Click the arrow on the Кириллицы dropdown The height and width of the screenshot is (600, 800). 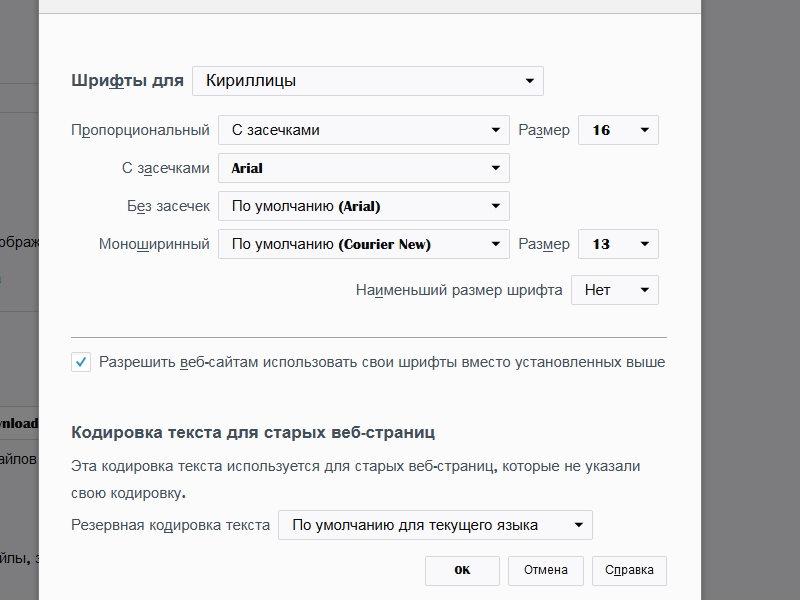point(529,81)
